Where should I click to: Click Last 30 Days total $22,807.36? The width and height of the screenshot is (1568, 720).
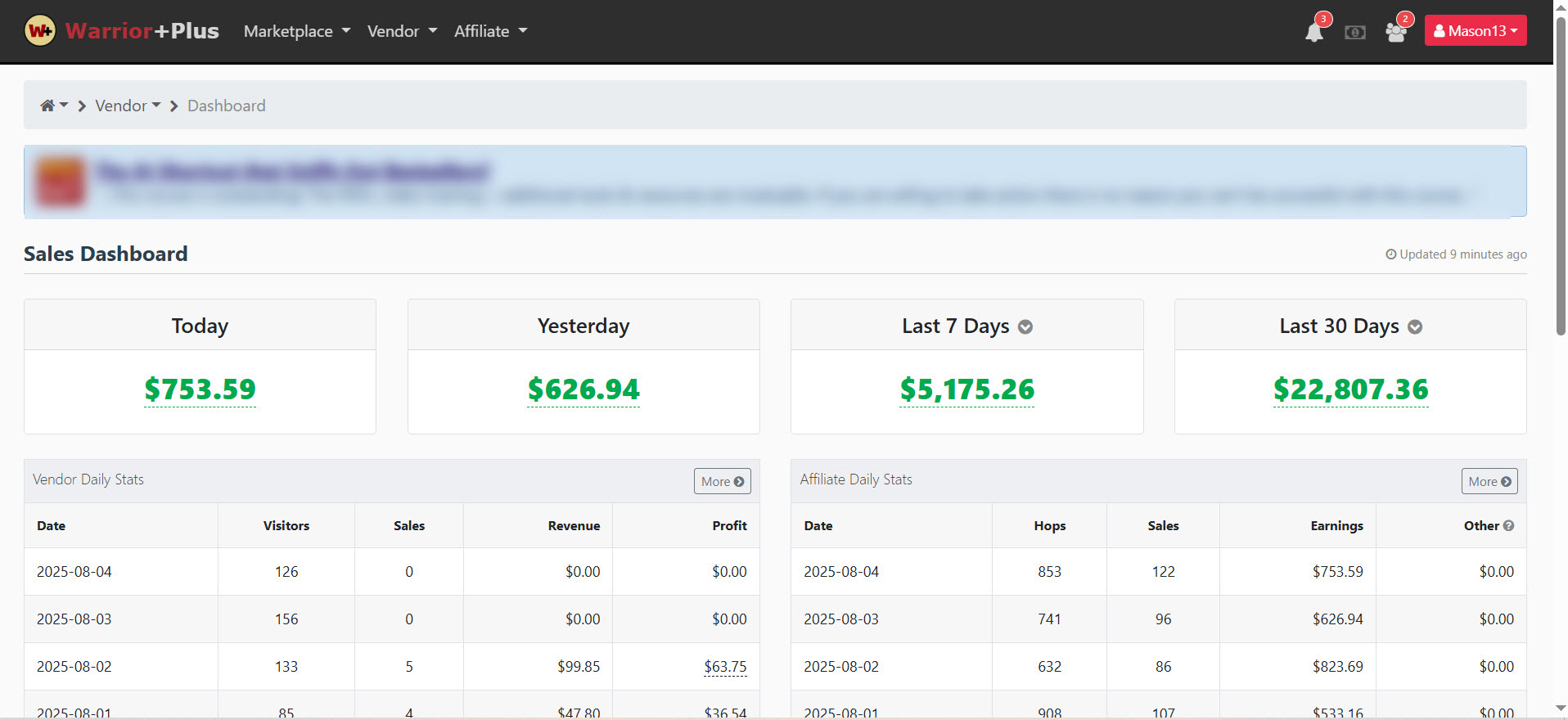(1351, 389)
